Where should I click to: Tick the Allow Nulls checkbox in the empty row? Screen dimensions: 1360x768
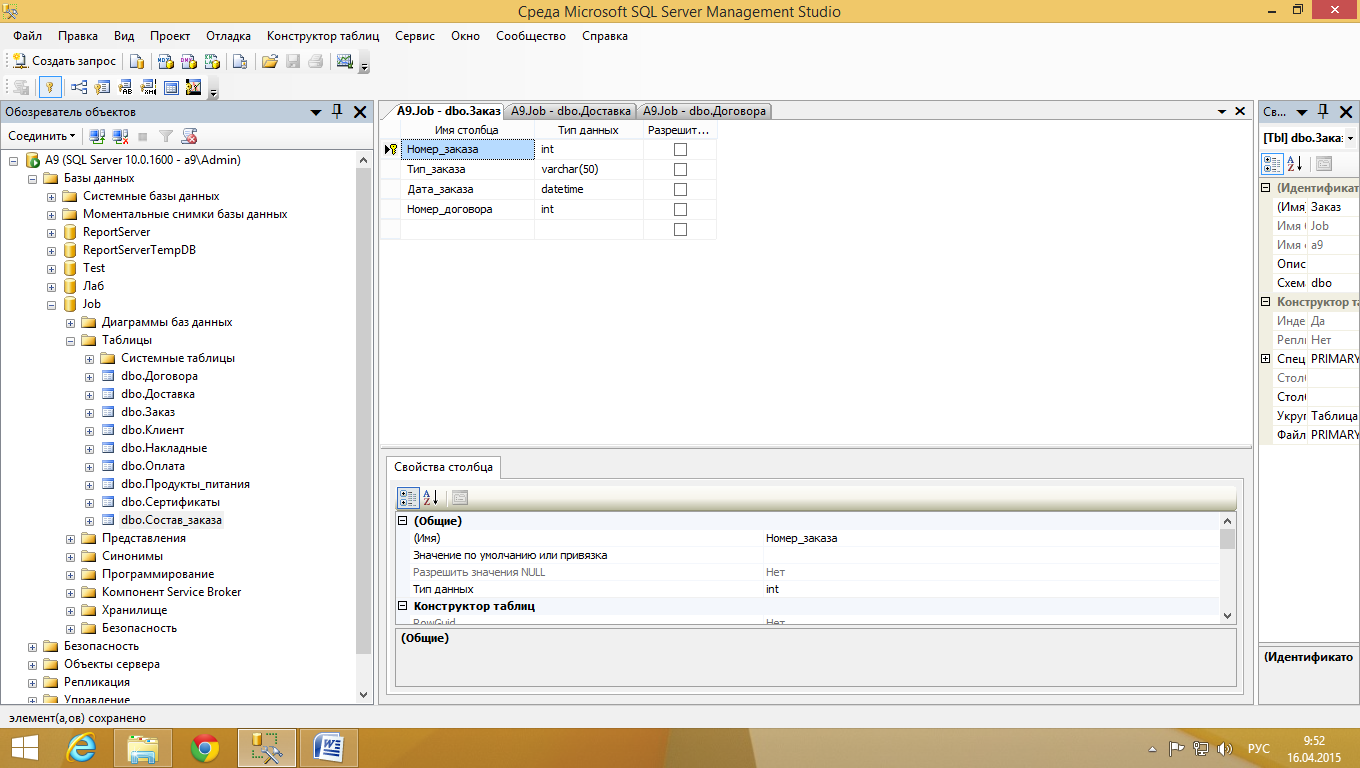click(681, 229)
